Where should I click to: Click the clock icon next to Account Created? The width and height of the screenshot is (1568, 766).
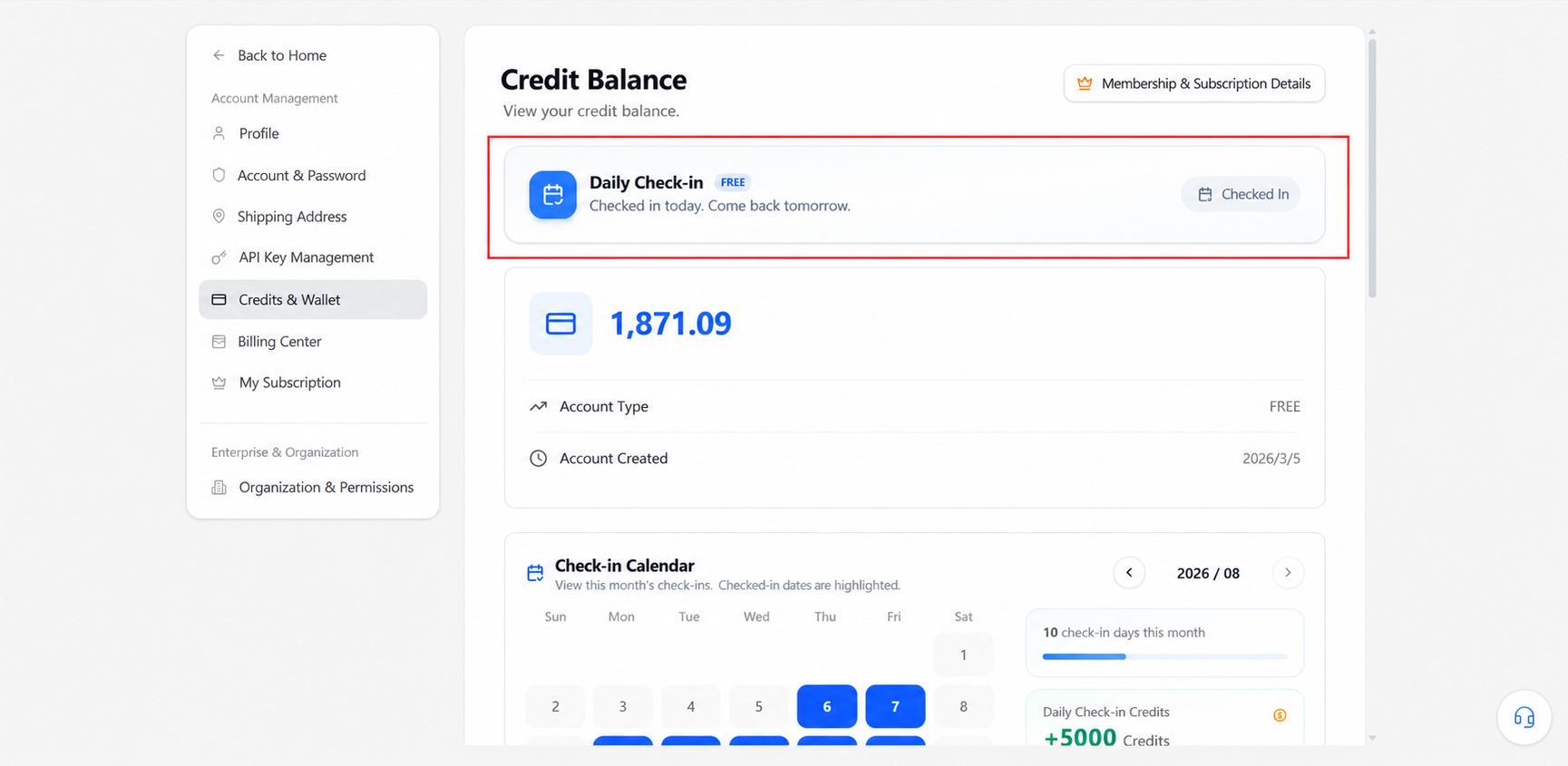click(x=538, y=459)
